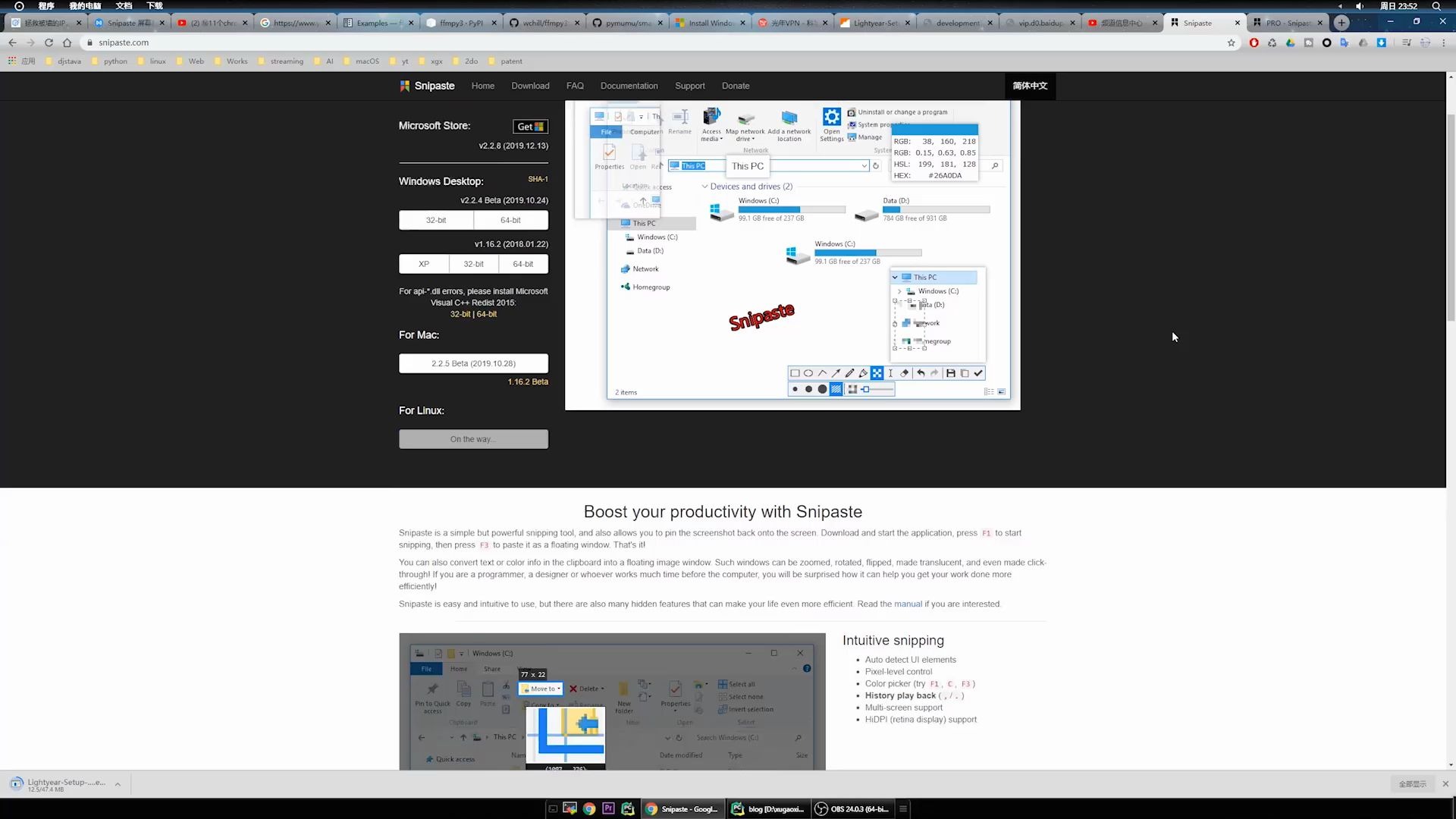Reload the Snipaste page

pos(49,43)
